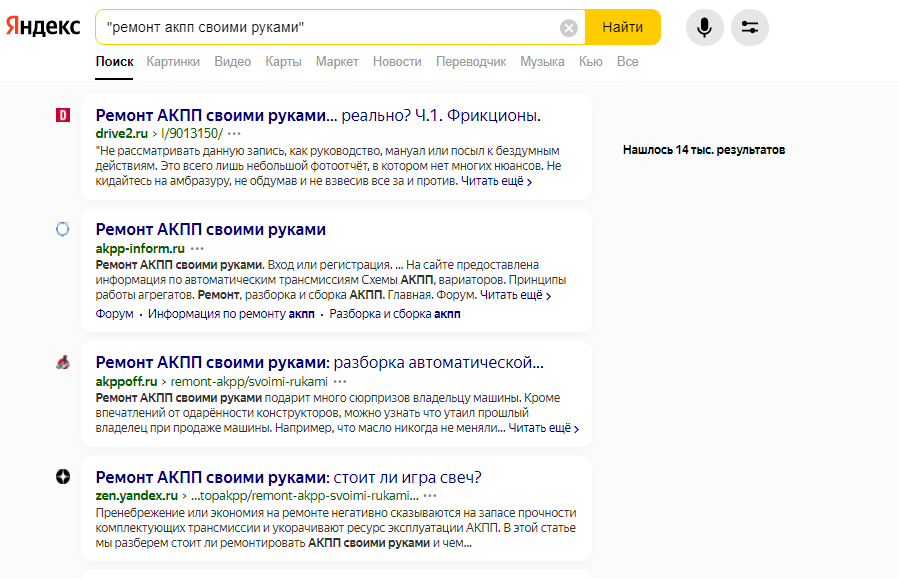Expand akppoff.ru snippet via Читать ещё

point(544,428)
